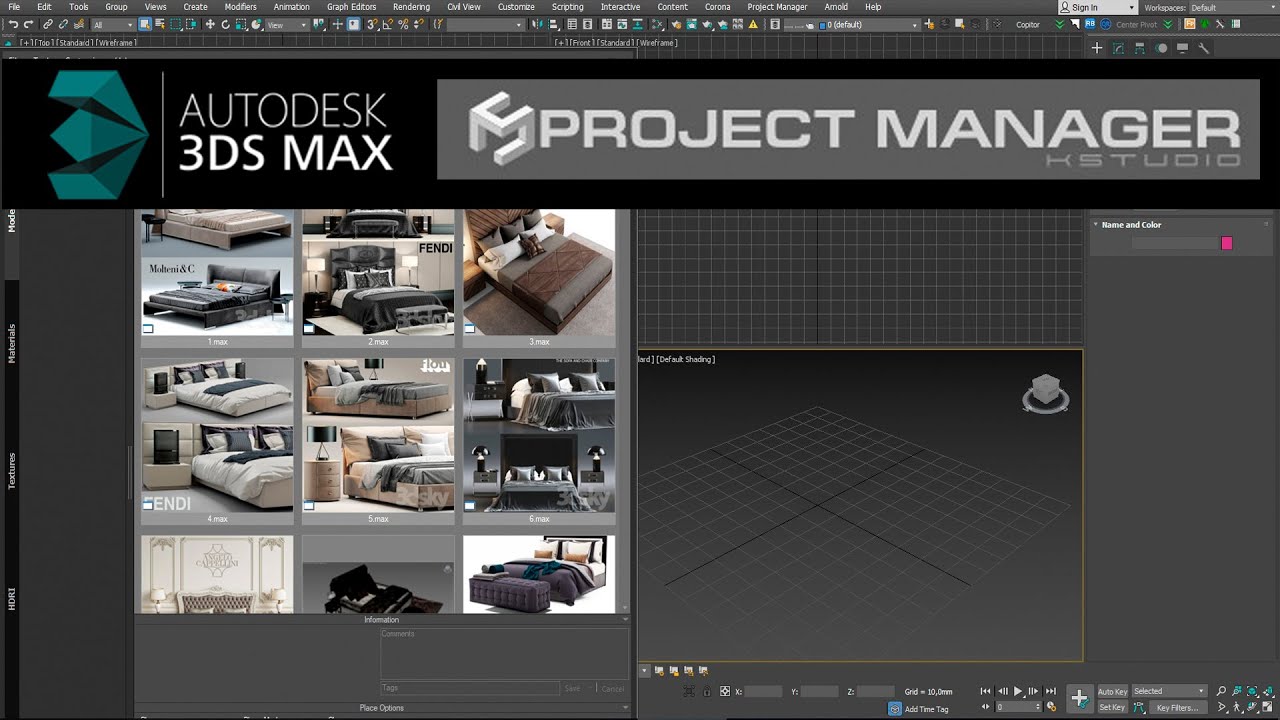1280x720 pixels.
Task: Open the Motion command panel tab
Action: coord(1162,48)
